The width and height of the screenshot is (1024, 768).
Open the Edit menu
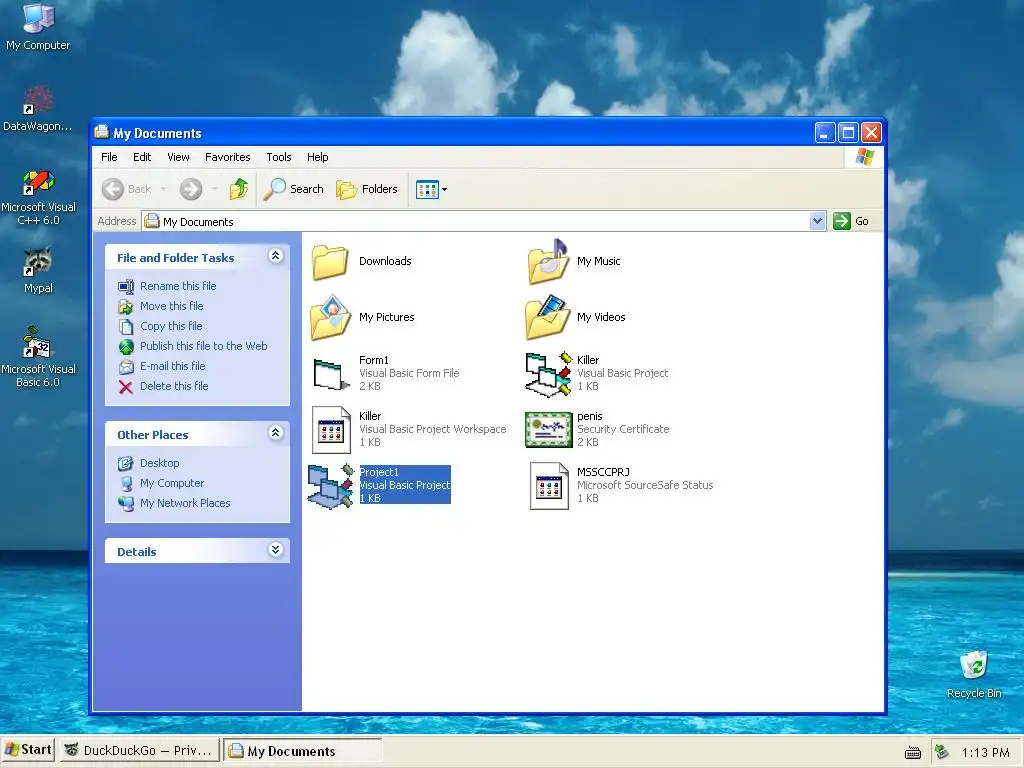pyautogui.click(x=142, y=157)
